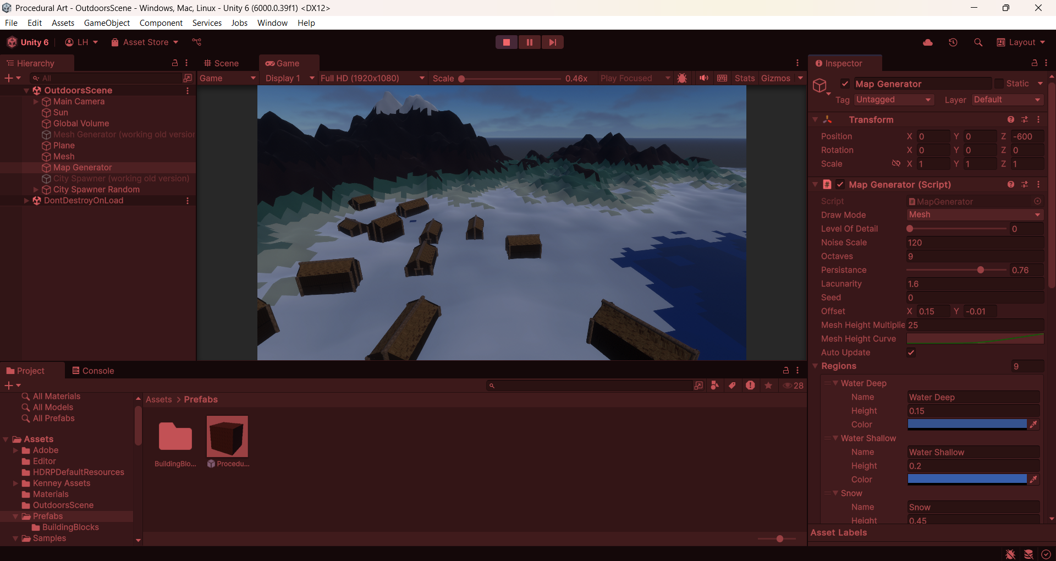The image size is (1056, 561).
Task: Open the GameObject menu
Action: 107,23
